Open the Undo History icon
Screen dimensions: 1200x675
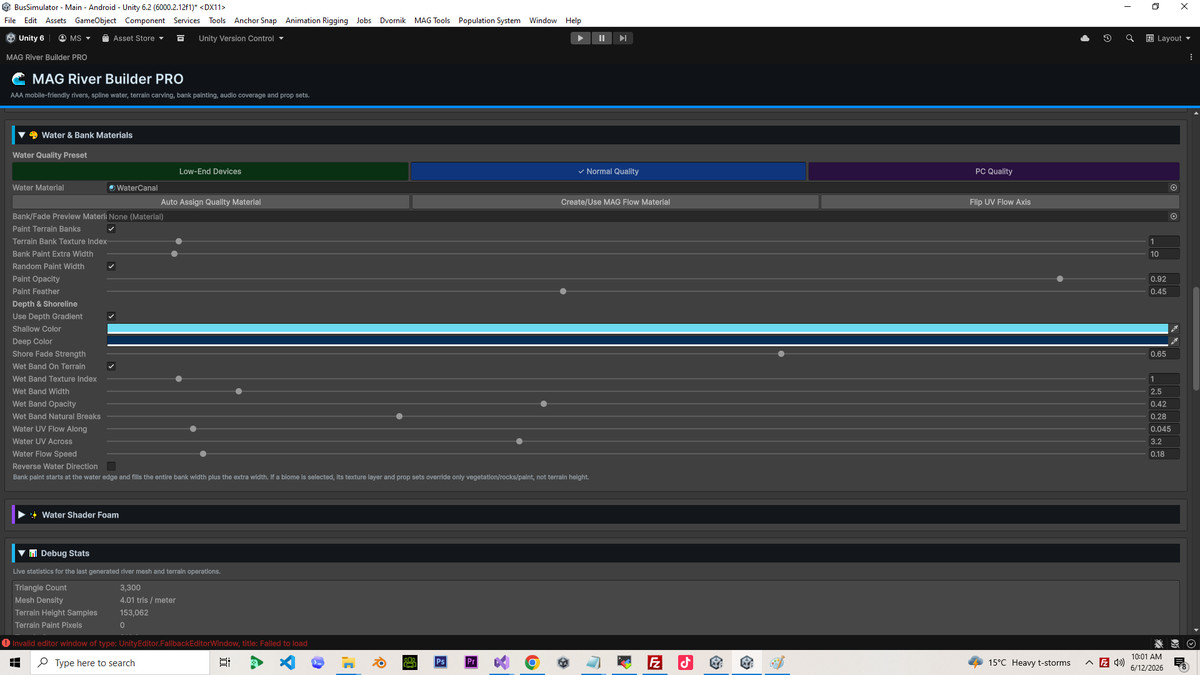tap(1107, 38)
